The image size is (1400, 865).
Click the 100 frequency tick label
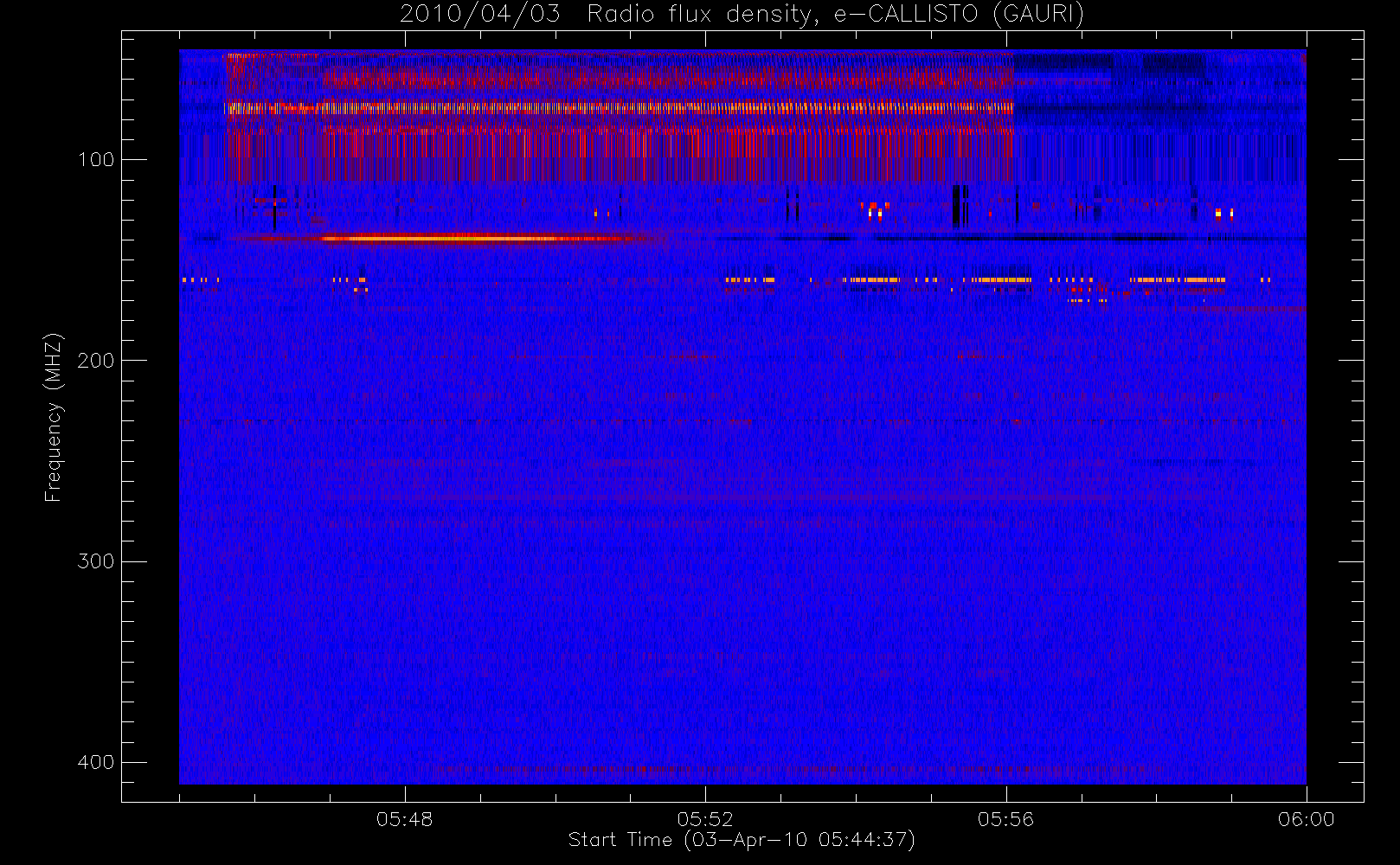click(x=95, y=160)
